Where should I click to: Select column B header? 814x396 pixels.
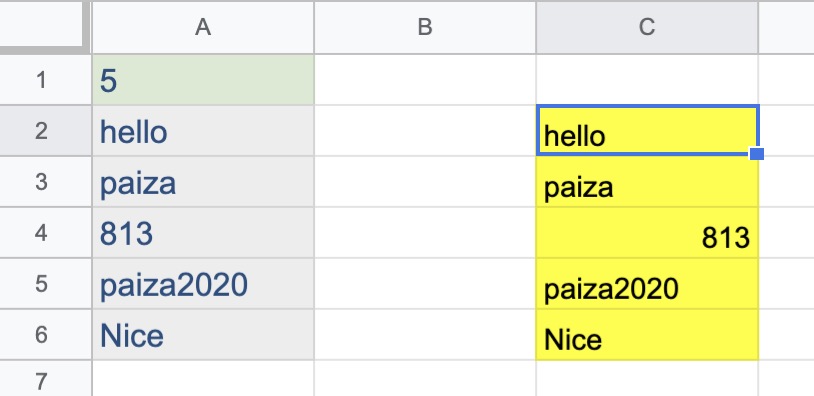pyautogui.click(x=425, y=28)
